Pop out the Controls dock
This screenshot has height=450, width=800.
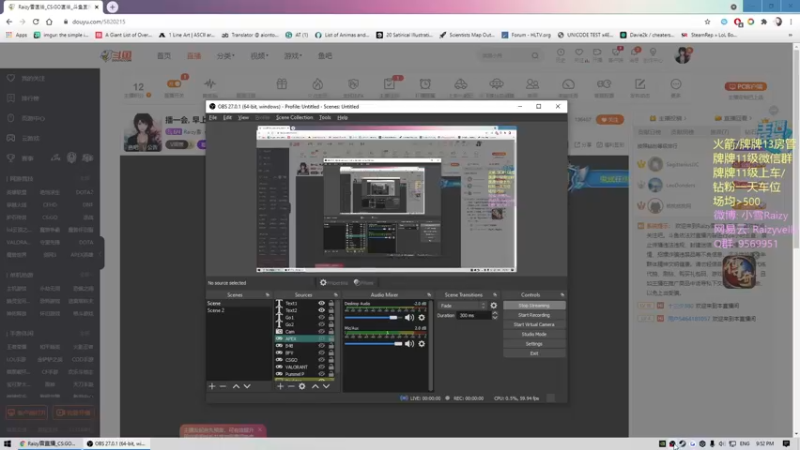(562, 295)
